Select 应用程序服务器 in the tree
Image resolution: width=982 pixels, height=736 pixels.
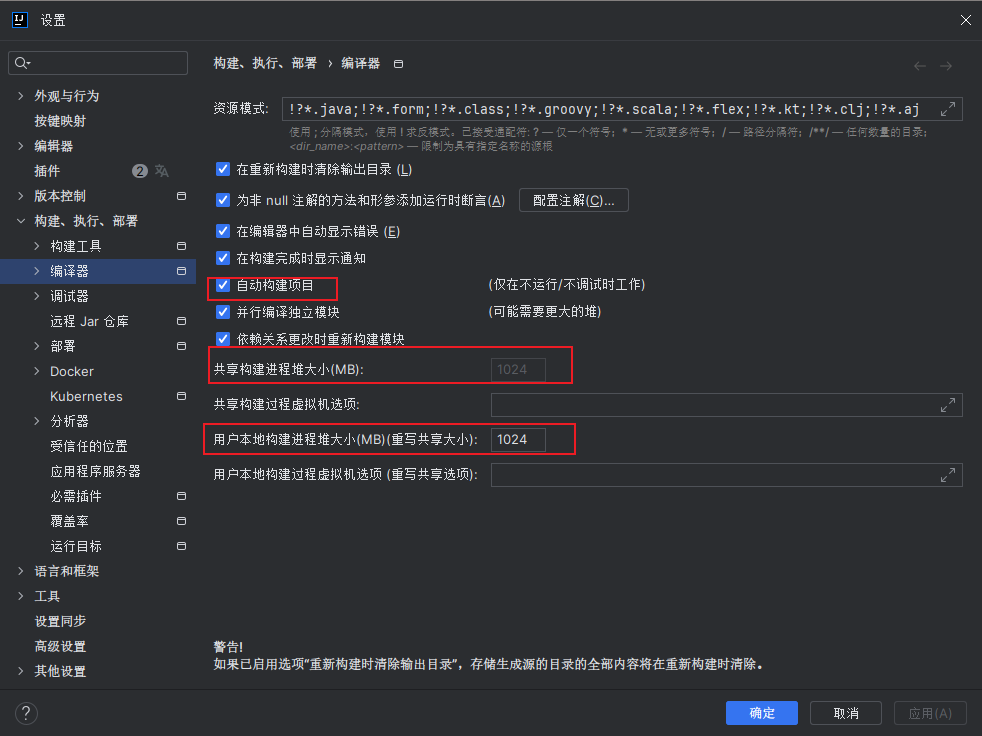95,471
